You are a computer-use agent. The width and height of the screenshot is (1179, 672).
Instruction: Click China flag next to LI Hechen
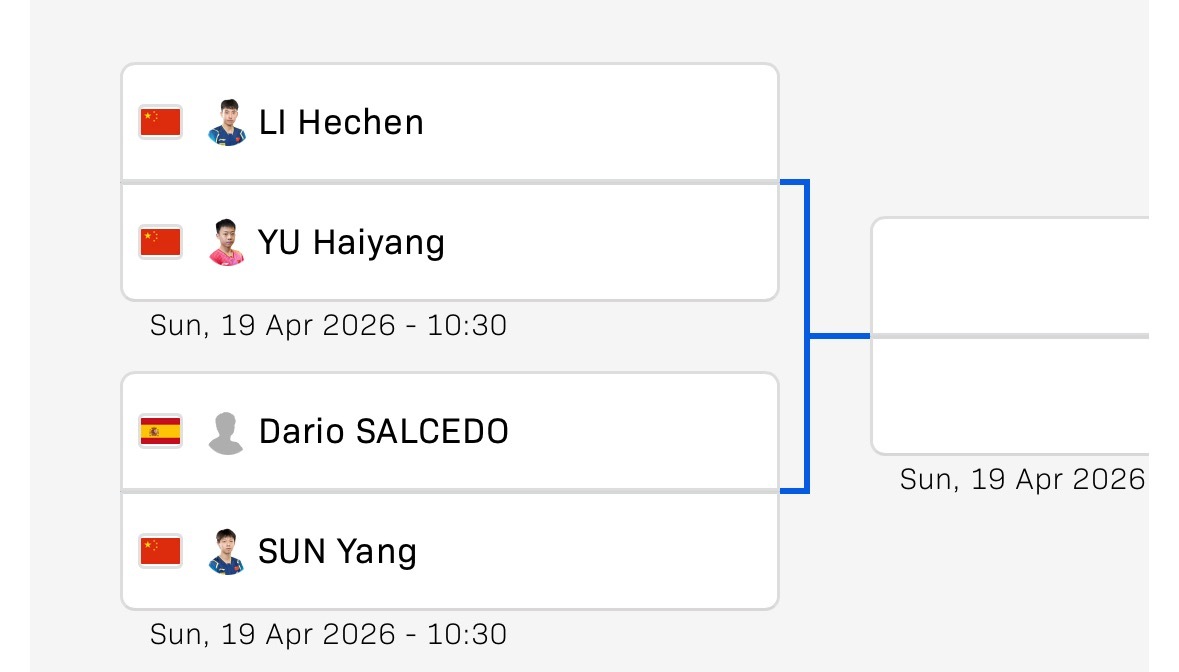160,122
